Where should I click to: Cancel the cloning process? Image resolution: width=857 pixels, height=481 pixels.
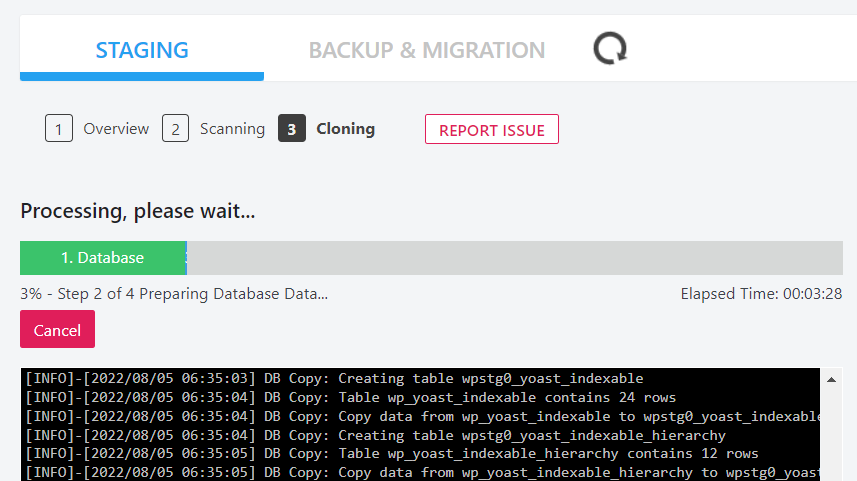coord(57,329)
